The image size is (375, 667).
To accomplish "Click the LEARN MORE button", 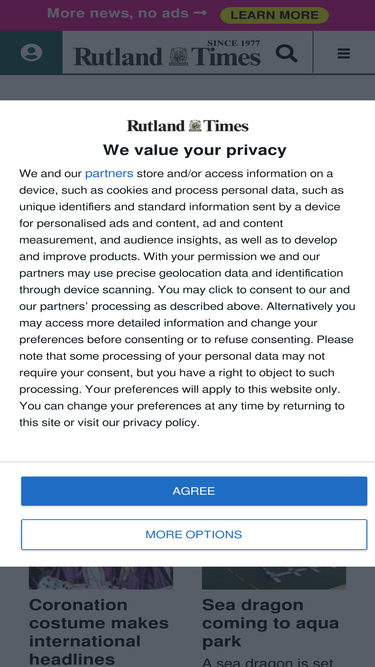I will click(x=274, y=15).
